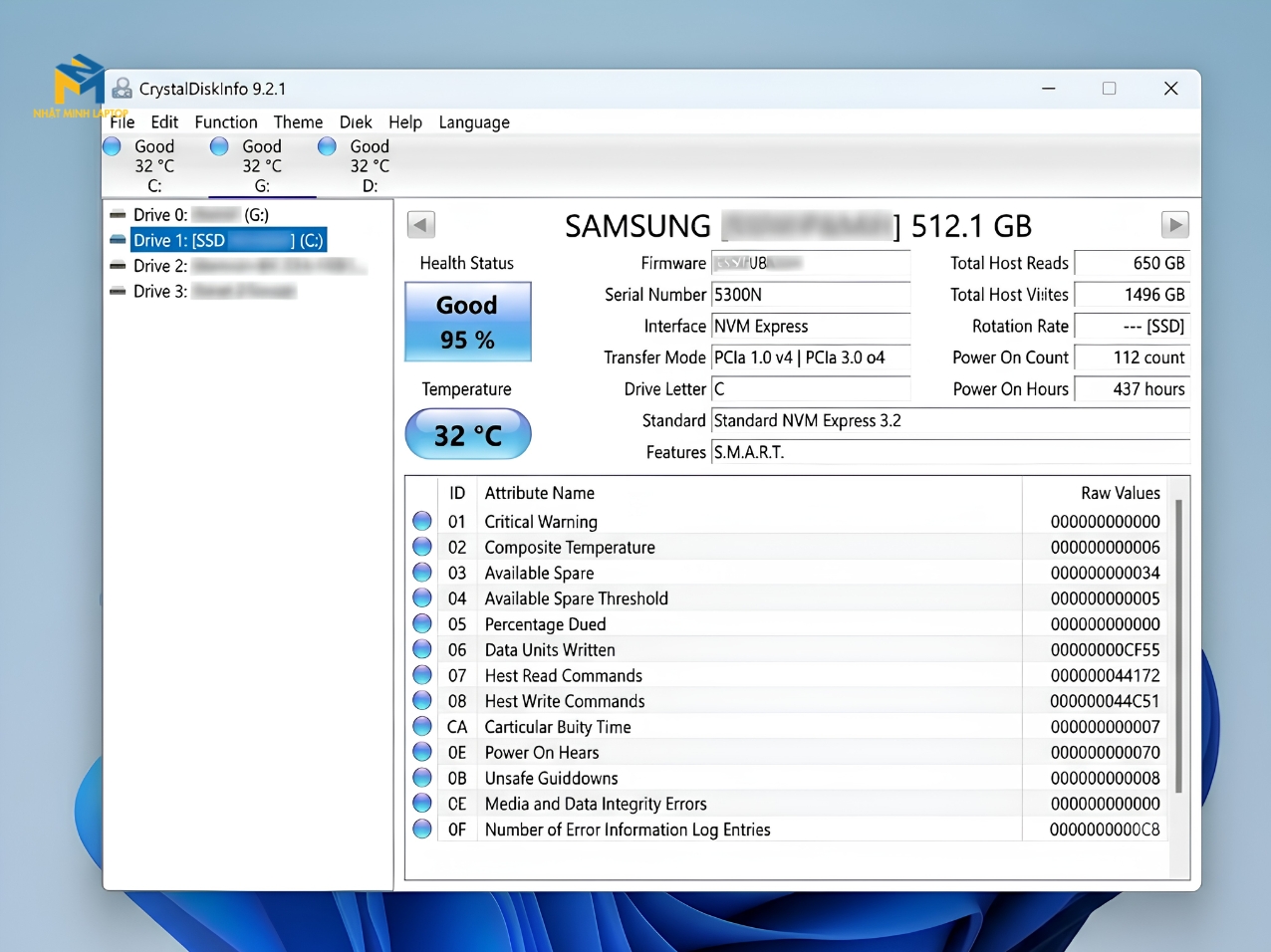
Task: Click the Health Status label
Action: [x=467, y=263]
